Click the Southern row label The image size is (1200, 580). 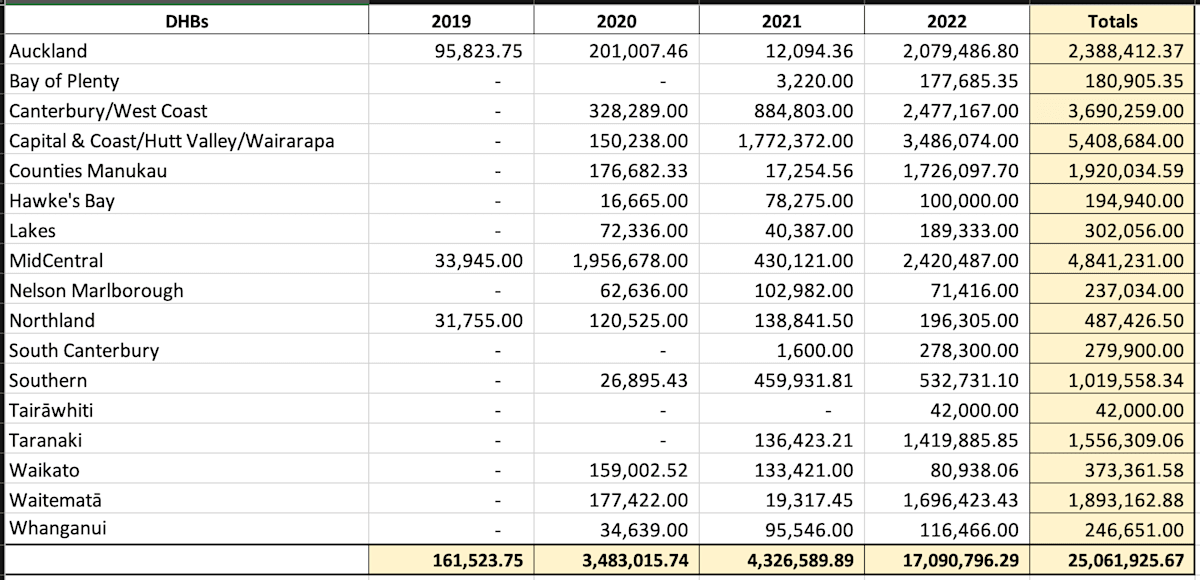pyautogui.click(x=48, y=381)
